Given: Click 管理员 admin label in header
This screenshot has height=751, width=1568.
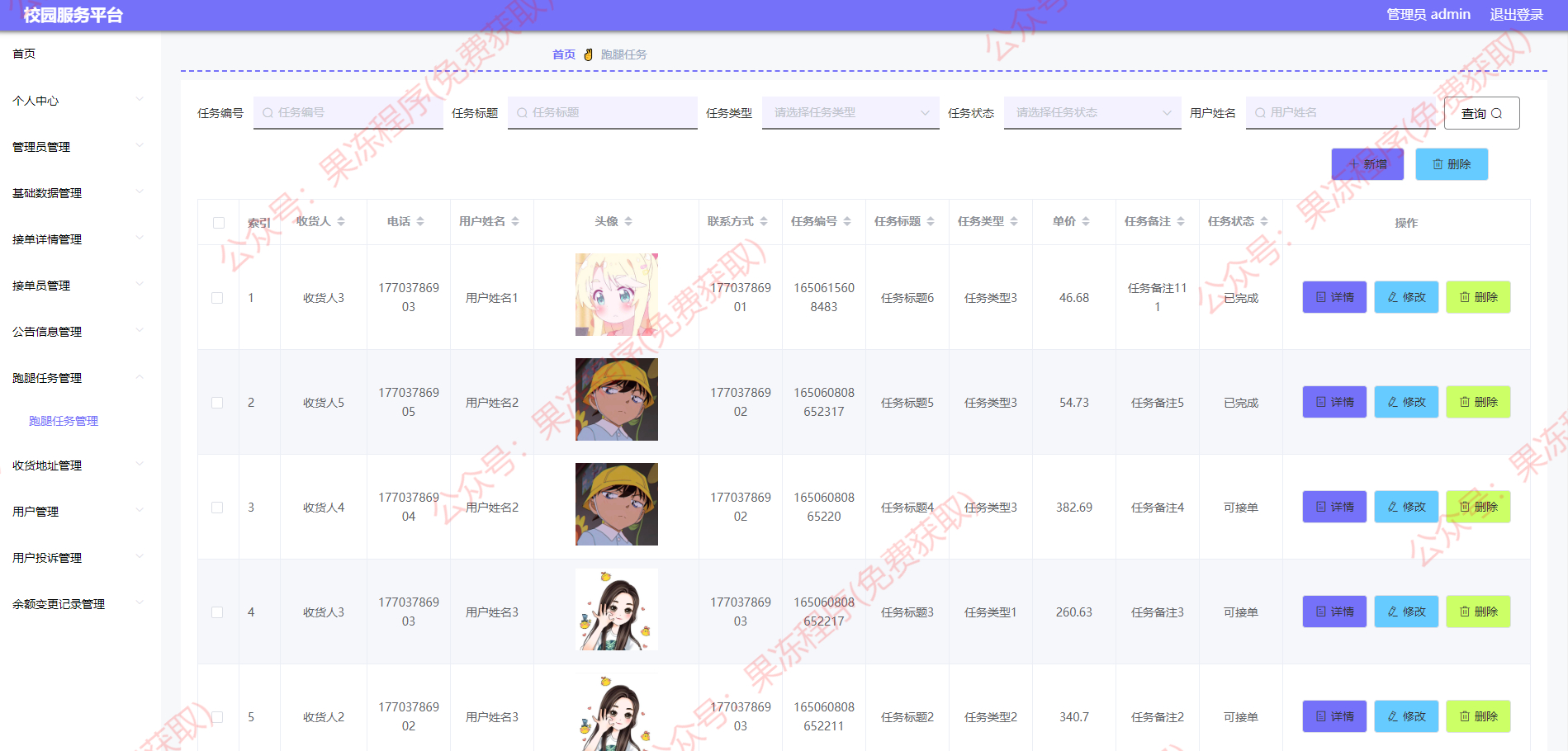Looking at the screenshot, I should click(x=1428, y=15).
